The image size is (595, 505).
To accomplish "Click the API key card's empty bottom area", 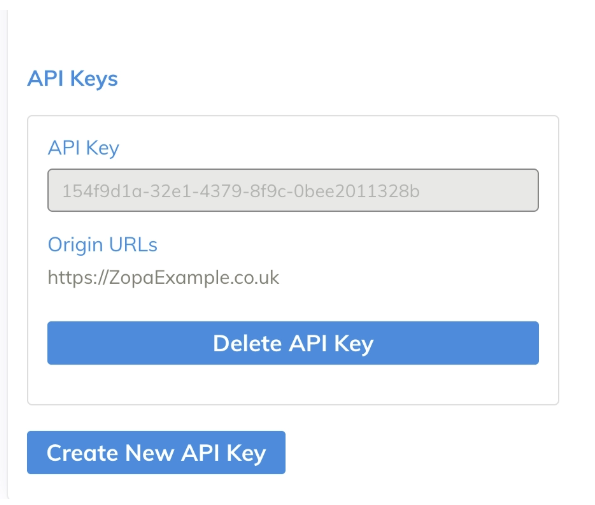I will [293, 384].
